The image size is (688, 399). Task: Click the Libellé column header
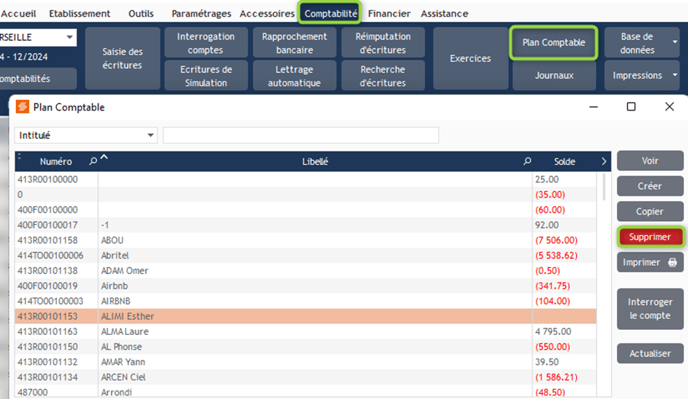click(x=315, y=162)
